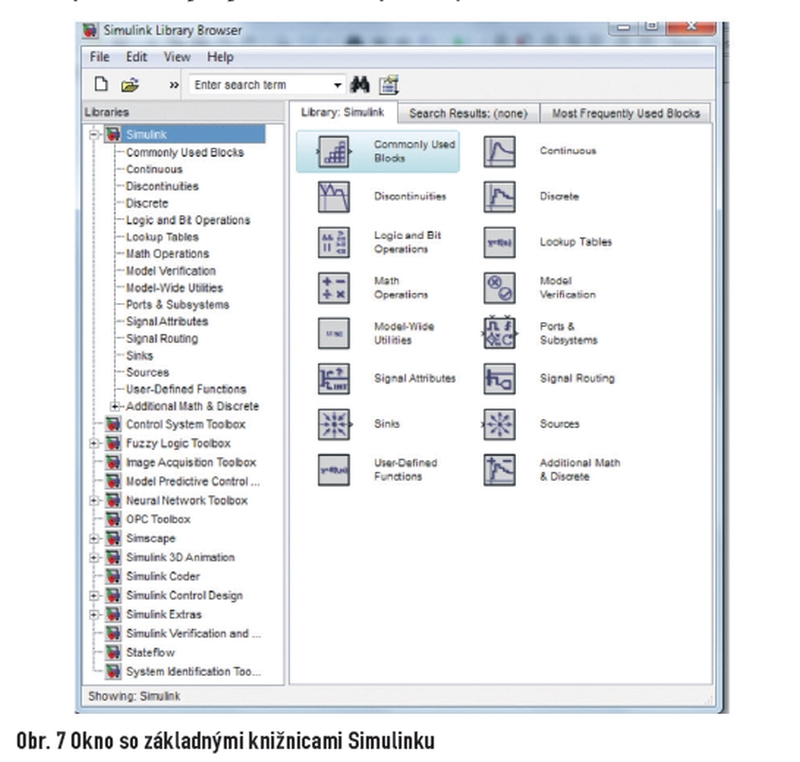This screenshot has width=800, height=762.
Task: Select User-Defined Functions in the tree
Action: [186, 389]
